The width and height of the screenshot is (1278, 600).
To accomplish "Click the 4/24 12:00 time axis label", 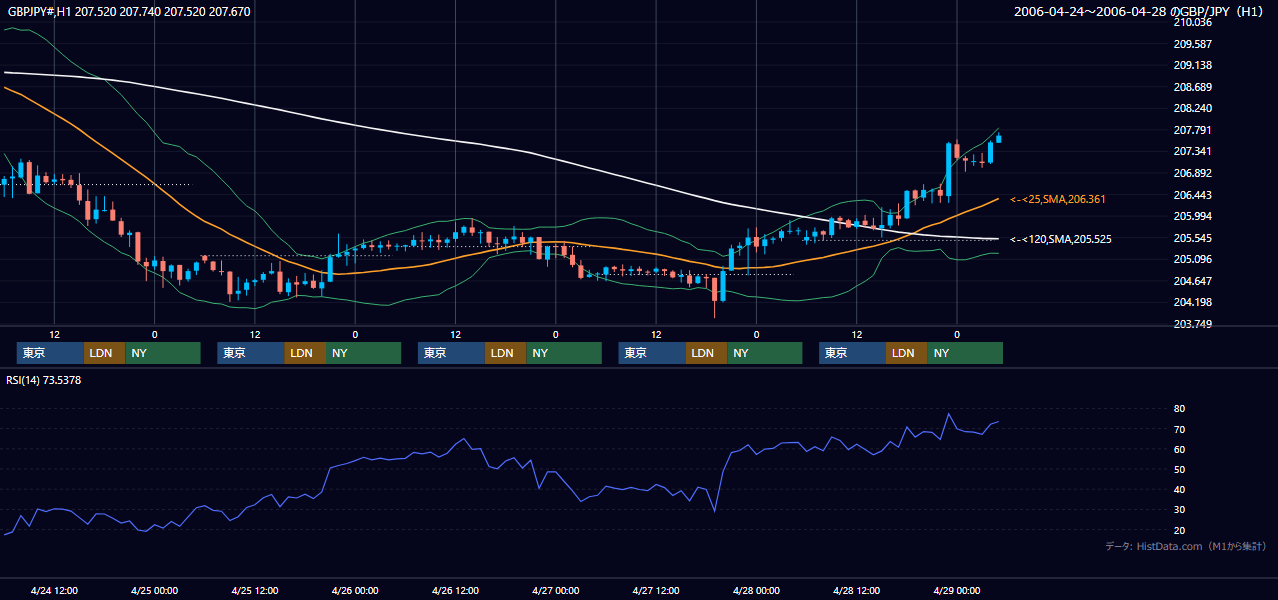I will click(x=54, y=591).
